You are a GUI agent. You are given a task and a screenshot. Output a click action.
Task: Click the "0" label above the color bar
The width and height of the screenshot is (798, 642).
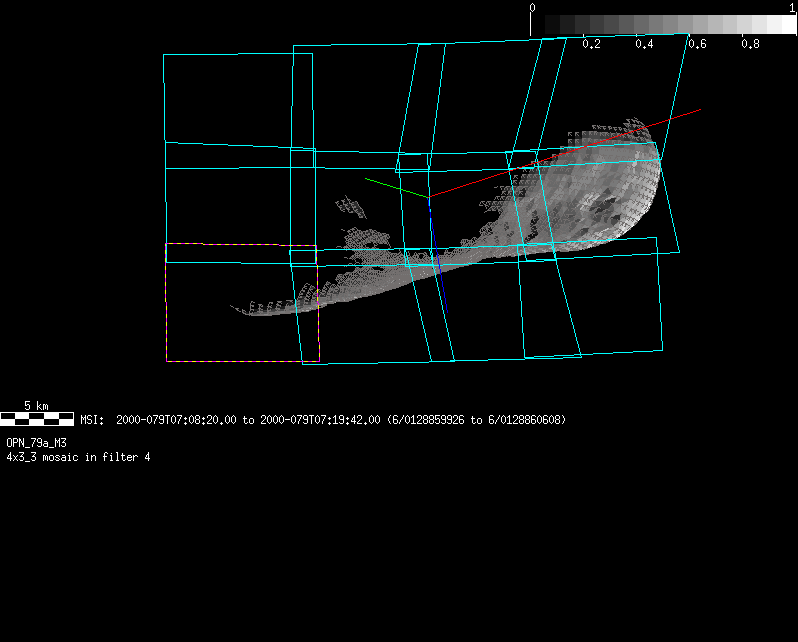[x=533, y=7]
